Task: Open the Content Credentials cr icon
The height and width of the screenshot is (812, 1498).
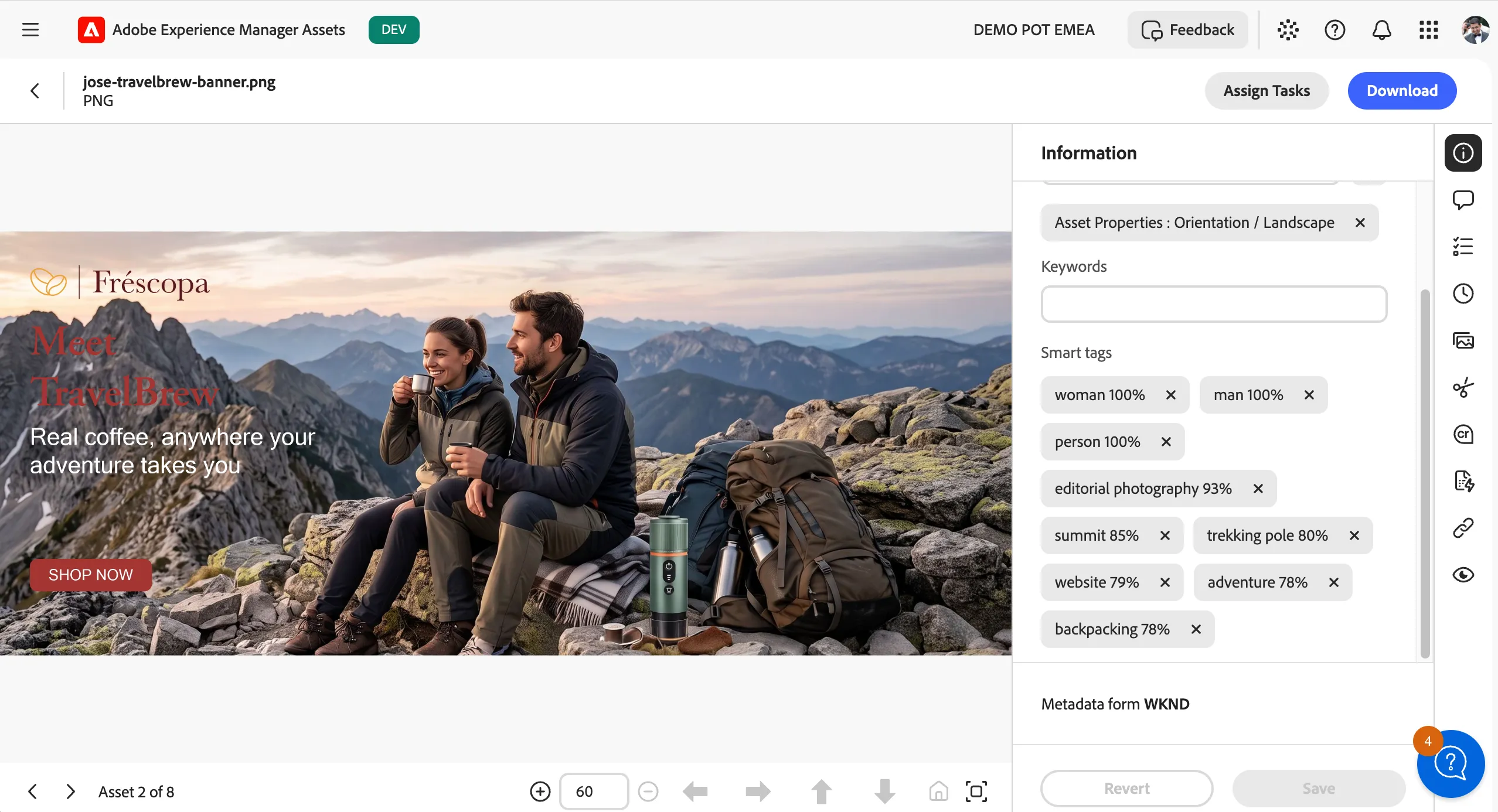Action: tap(1463, 434)
